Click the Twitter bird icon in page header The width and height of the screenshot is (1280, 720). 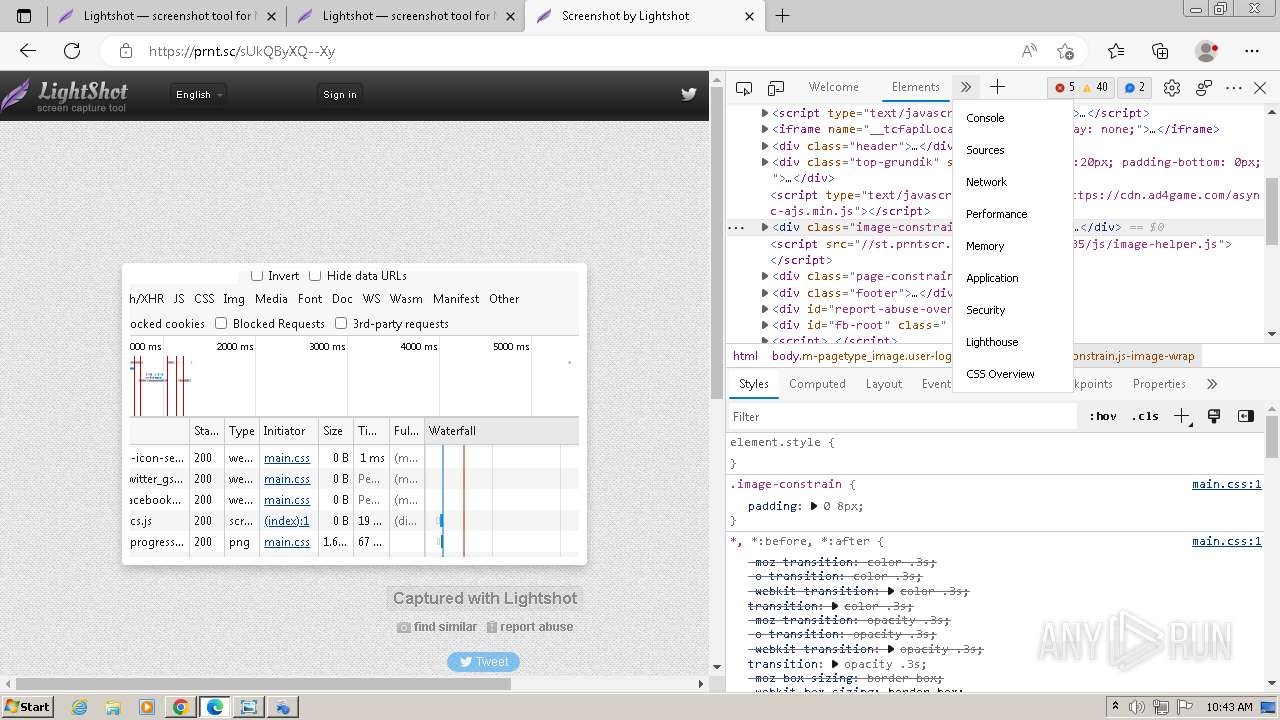click(688, 94)
